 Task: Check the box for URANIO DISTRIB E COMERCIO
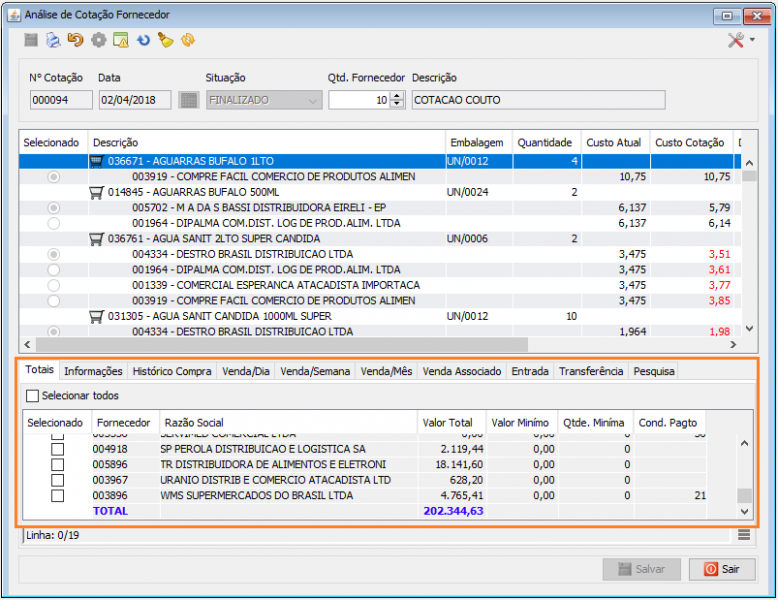pyautogui.click(x=58, y=480)
